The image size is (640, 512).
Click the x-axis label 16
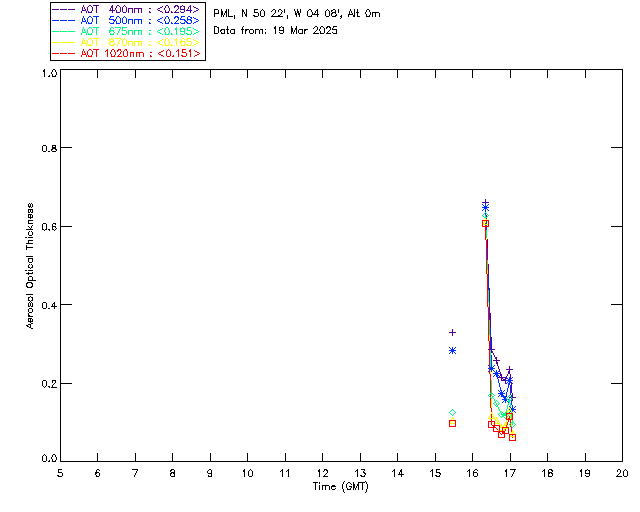pos(473,473)
